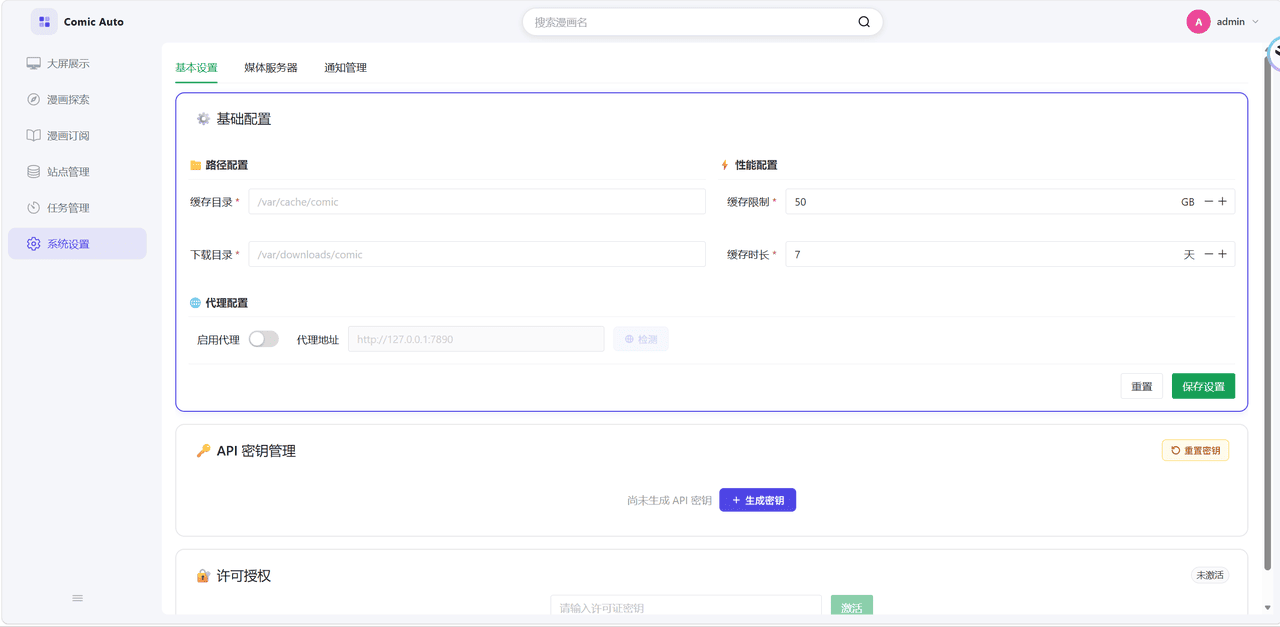Click the 下载目录 input field
Image resolution: width=1280 pixels, height=627 pixels.
[x=477, y=254]
